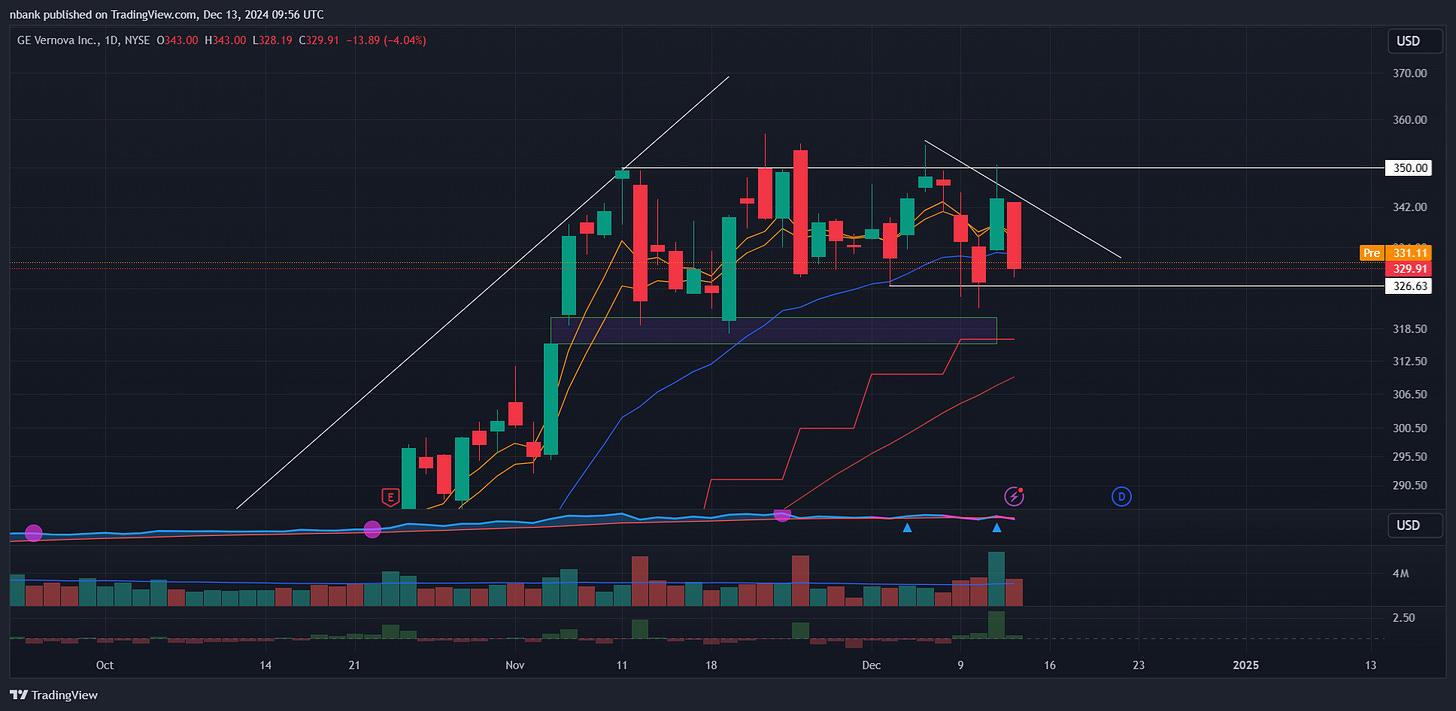This screenshot has width=1456, height=711.
Task: Click the '21' date label on time axis
Action: point(354,665)
